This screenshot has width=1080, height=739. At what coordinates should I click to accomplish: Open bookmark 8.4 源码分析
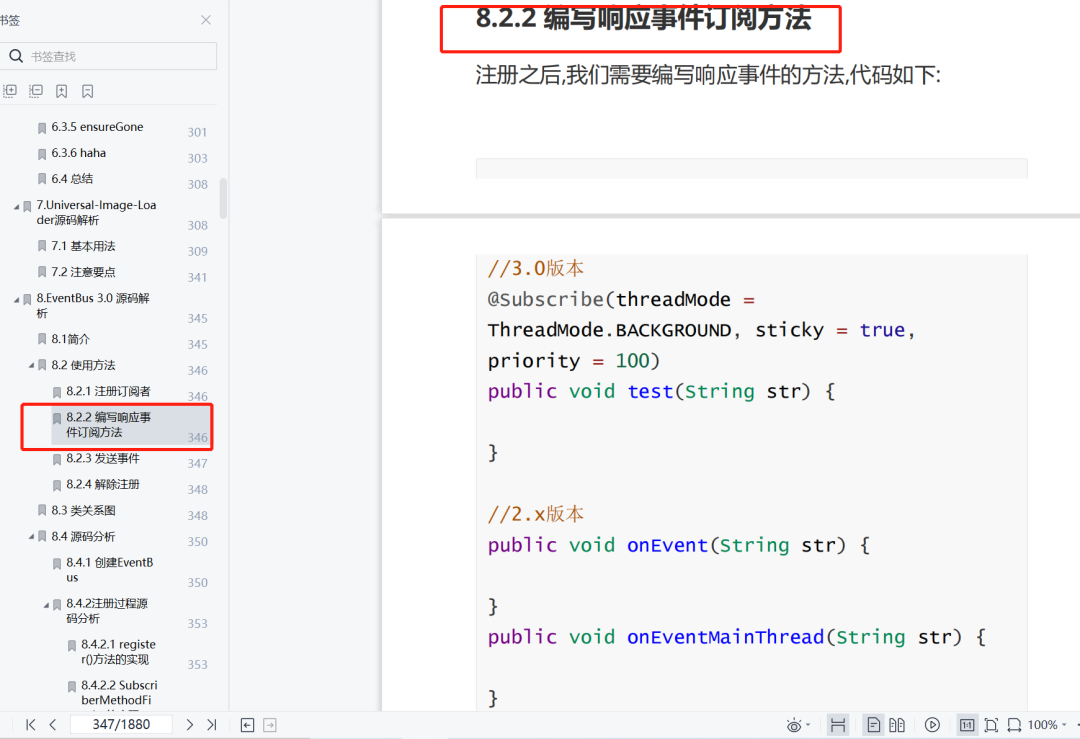(83, 537)
